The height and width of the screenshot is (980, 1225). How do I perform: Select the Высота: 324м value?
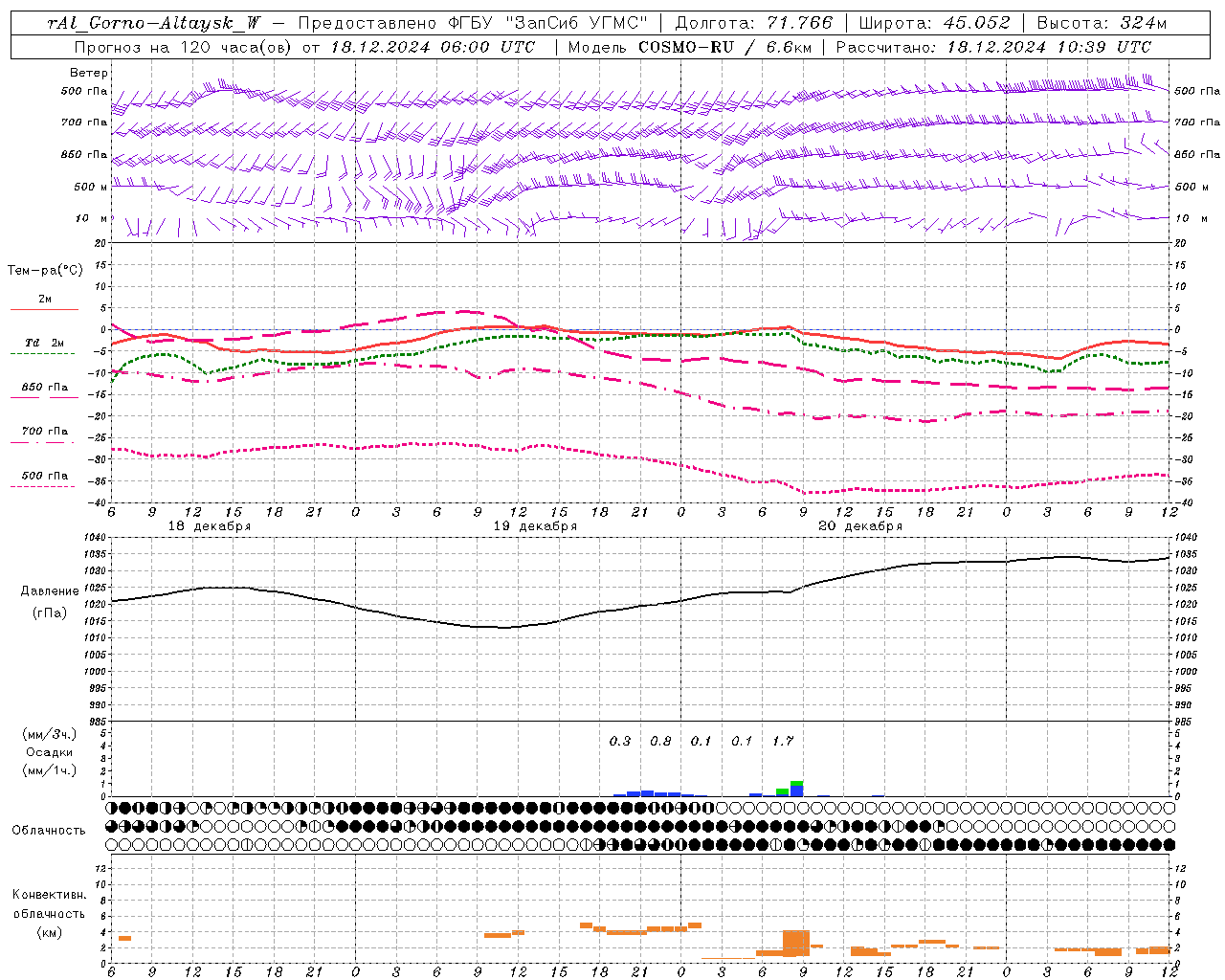[x=1102, y=23]
